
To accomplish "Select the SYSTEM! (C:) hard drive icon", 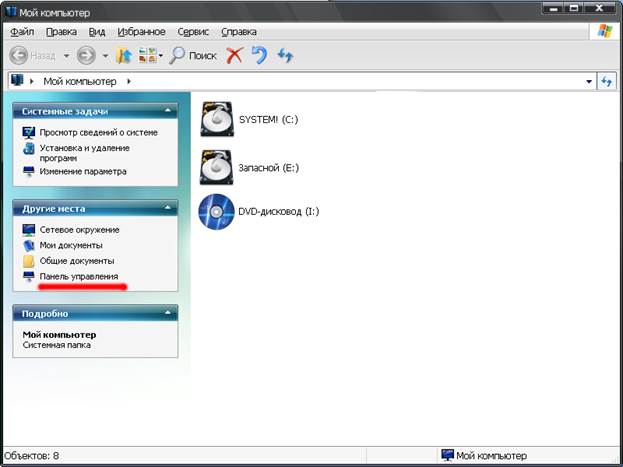I will (217, 119).
